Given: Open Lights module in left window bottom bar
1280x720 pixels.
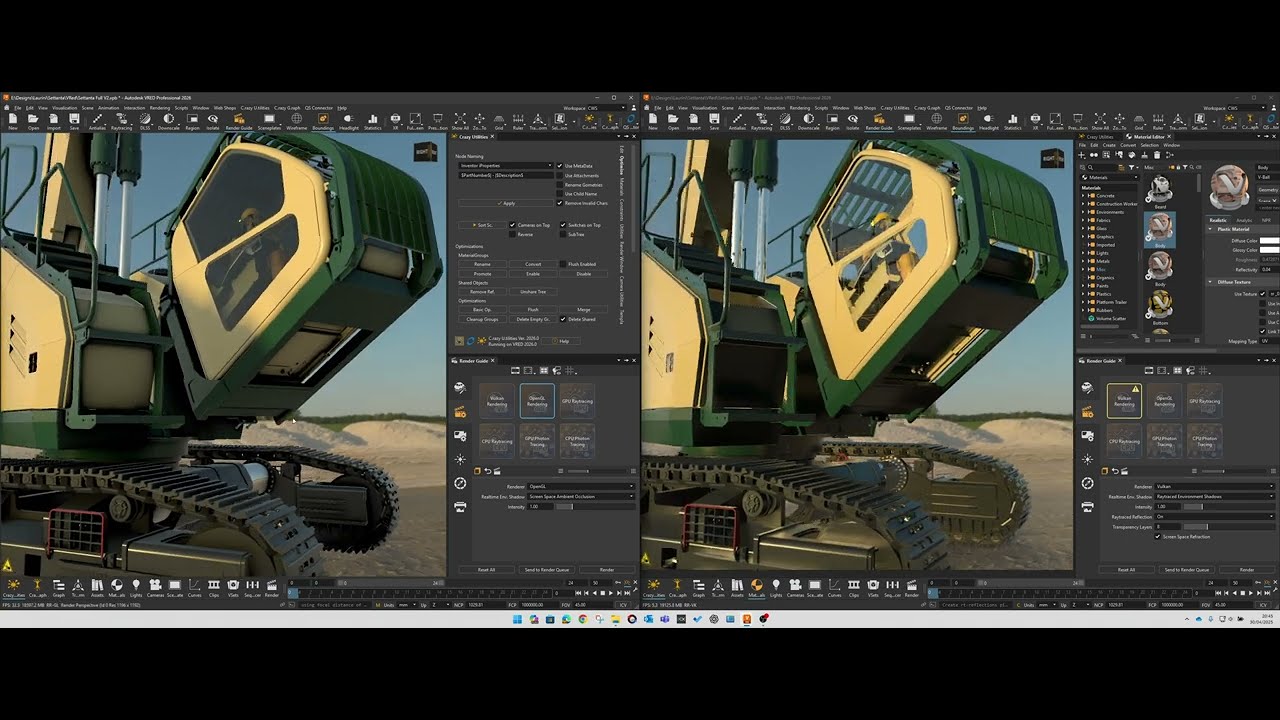Looking at the screenshot, I should (x=136, y=588).
